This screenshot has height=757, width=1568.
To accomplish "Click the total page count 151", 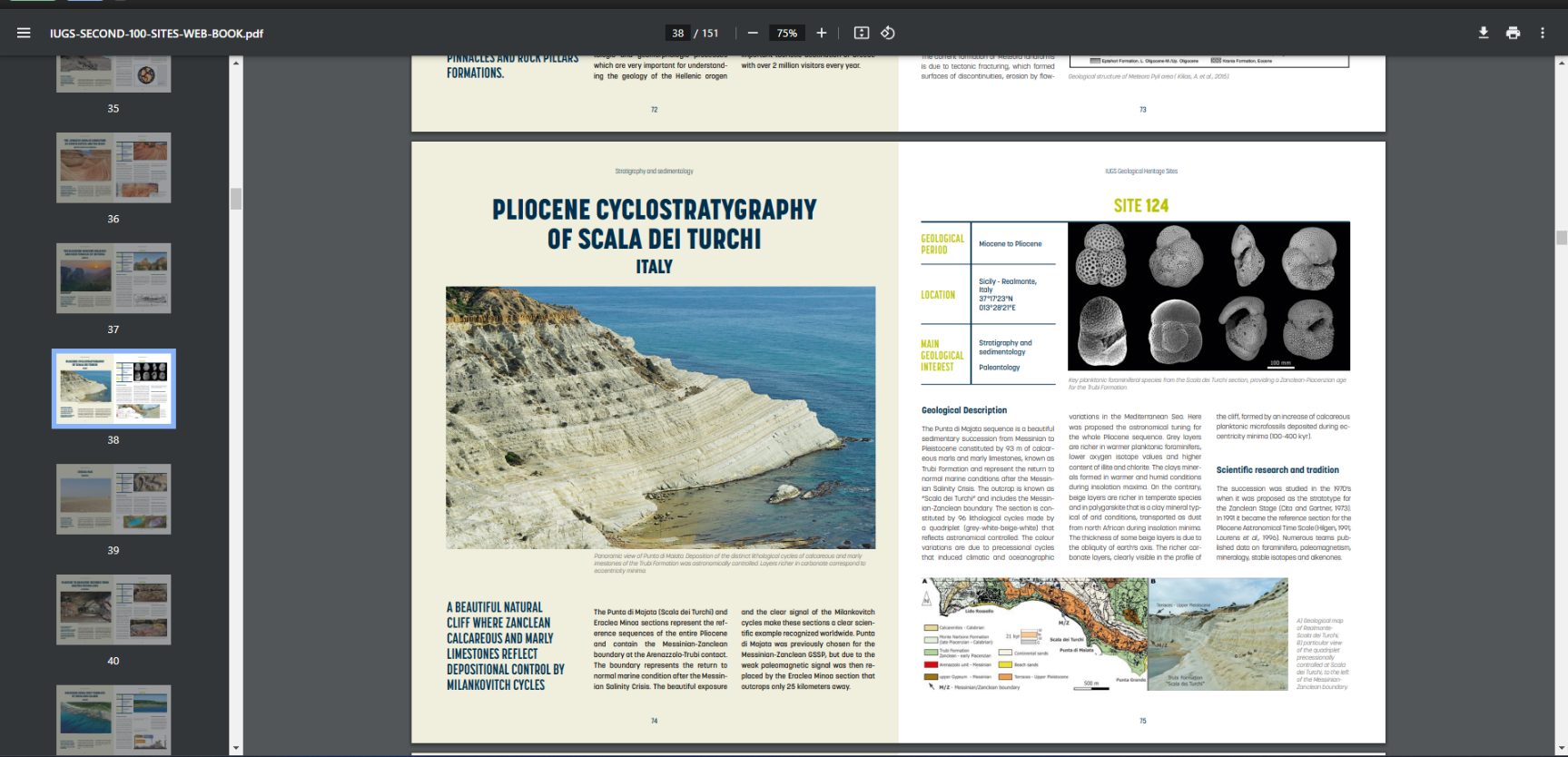I will point(710,34).
